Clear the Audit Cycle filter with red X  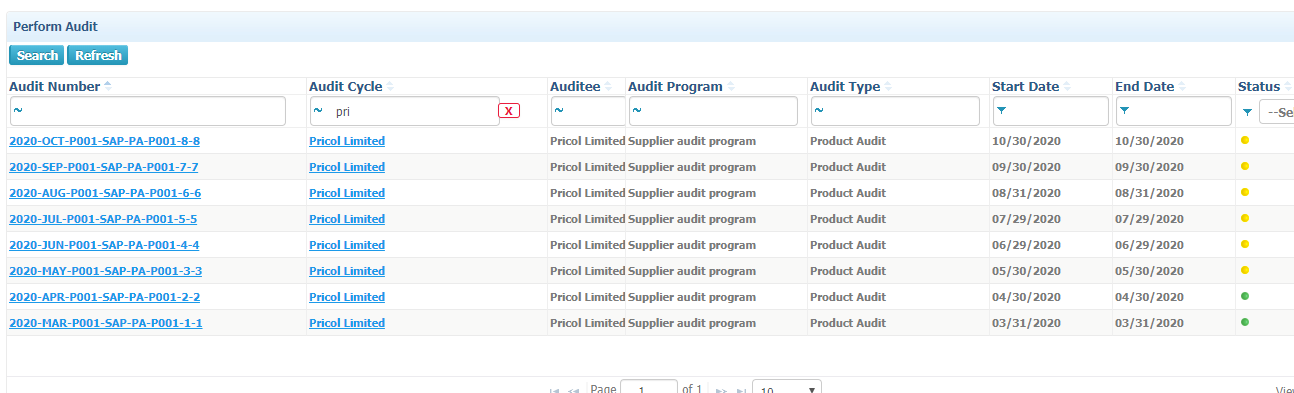[x=509, y=111]
